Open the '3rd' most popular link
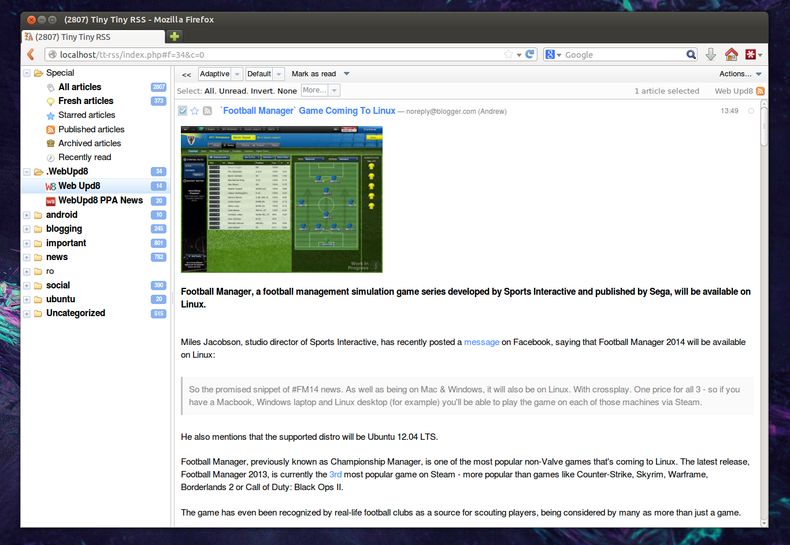 point(336,474)
